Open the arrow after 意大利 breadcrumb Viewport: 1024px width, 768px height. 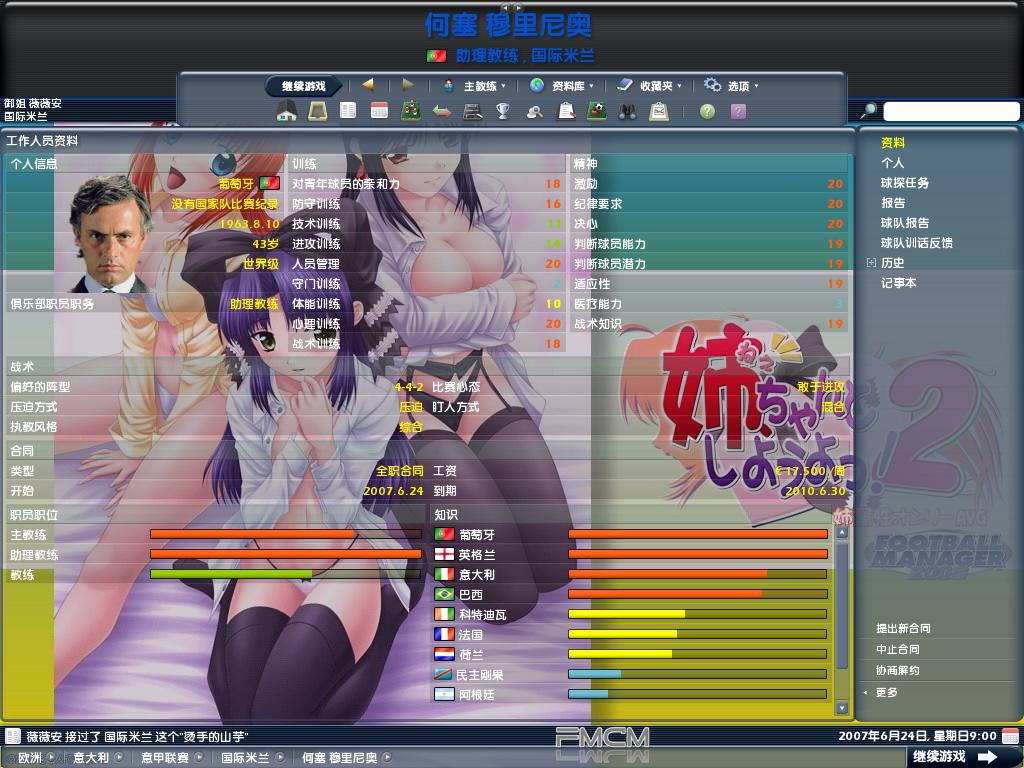click(119, 758)
